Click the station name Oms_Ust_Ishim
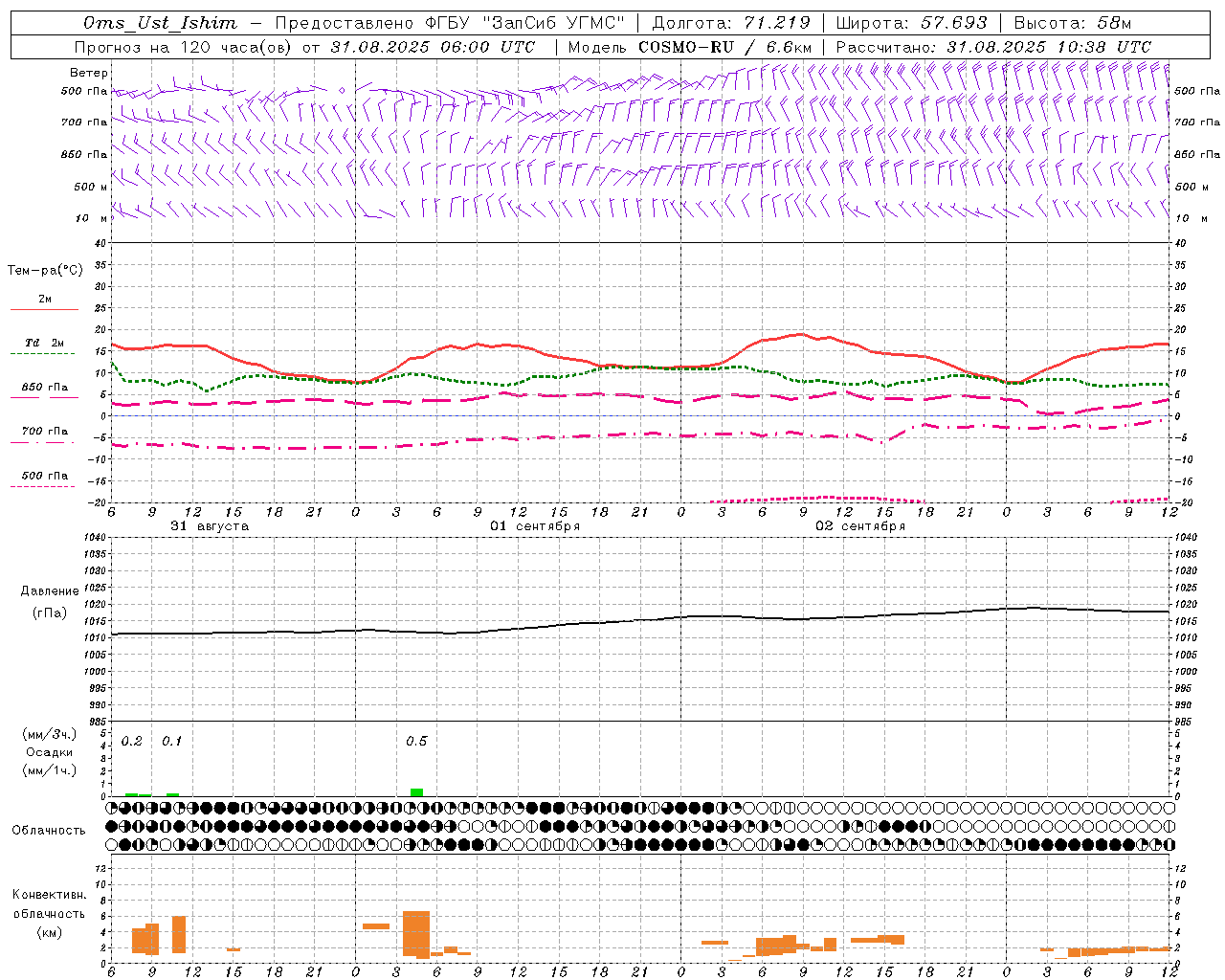 [x=160, y=23]
